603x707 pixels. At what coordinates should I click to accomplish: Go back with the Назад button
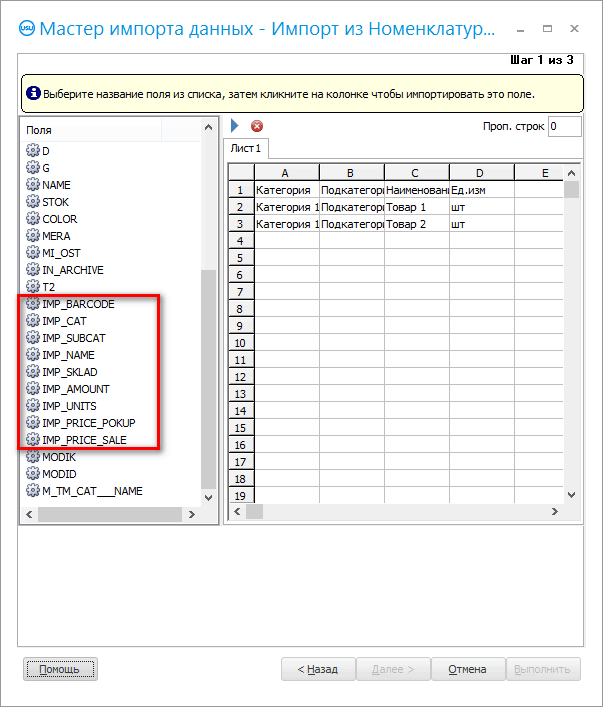316,669
